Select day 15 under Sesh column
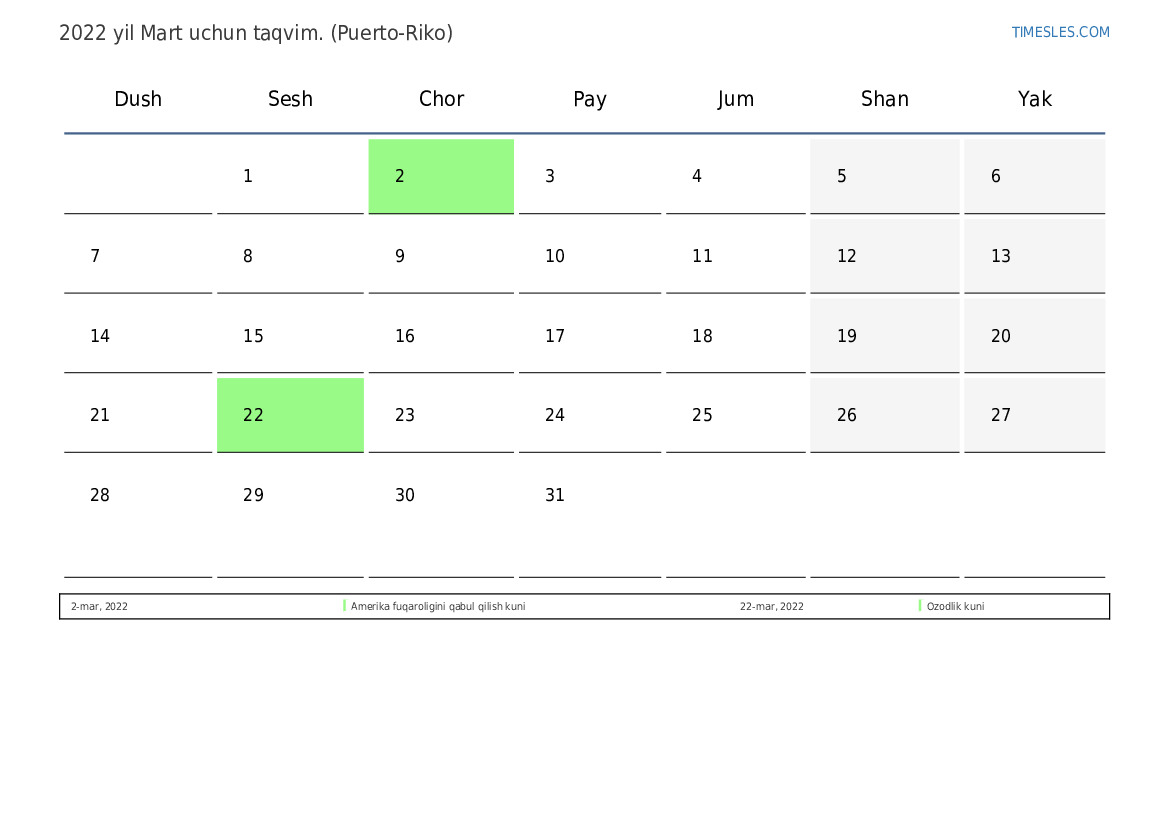 click(290, 336)
